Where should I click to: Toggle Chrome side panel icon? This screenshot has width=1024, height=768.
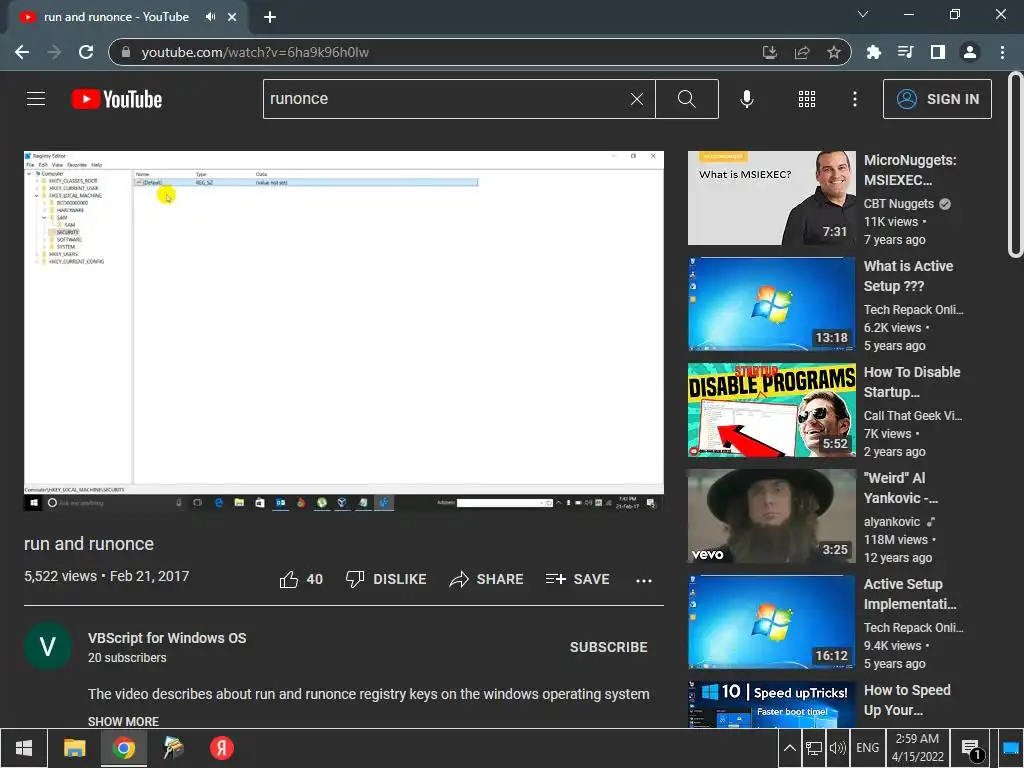(938, 52)
